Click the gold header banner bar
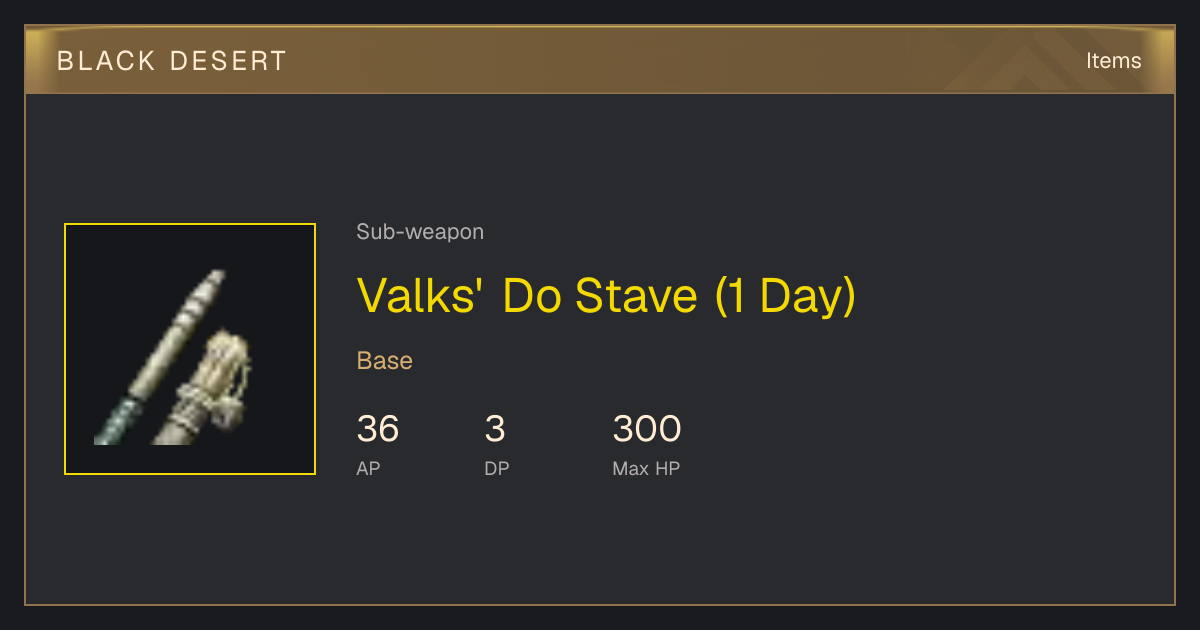The image size is (1200, 630). tap(600, 60)
